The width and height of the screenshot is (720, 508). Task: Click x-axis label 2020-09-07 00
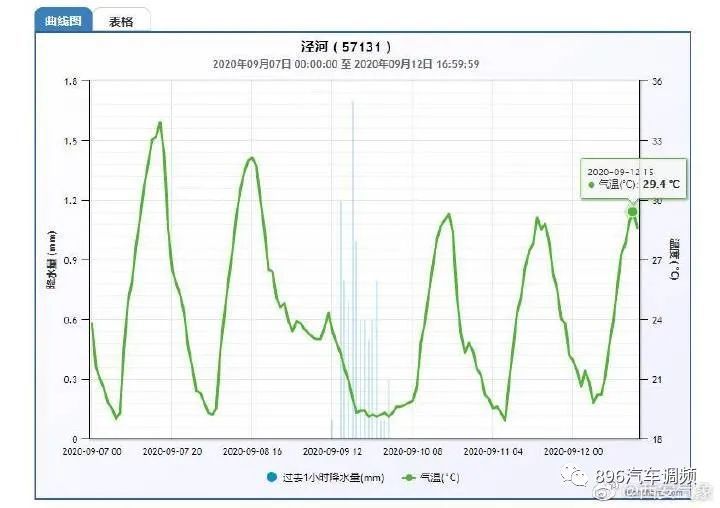point(92,452)
